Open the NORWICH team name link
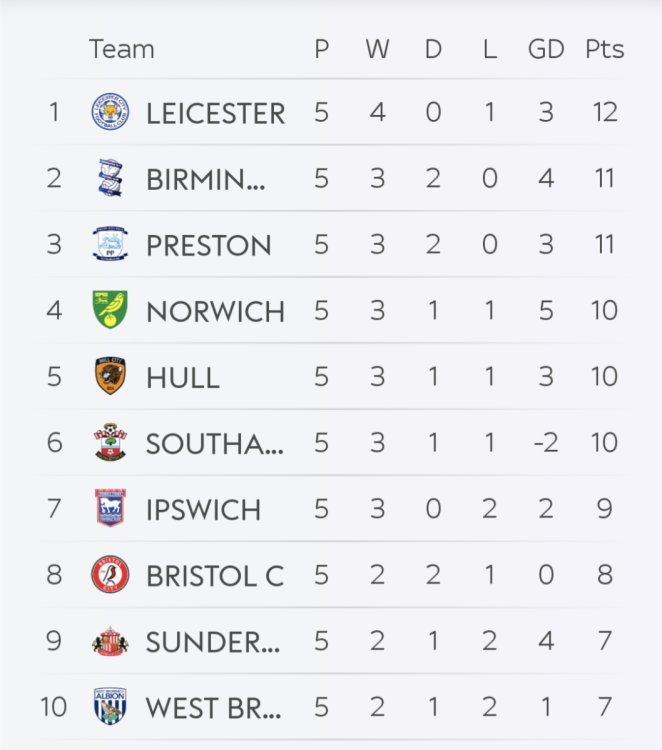The image size is (662, 750). (x=215, y=311)
